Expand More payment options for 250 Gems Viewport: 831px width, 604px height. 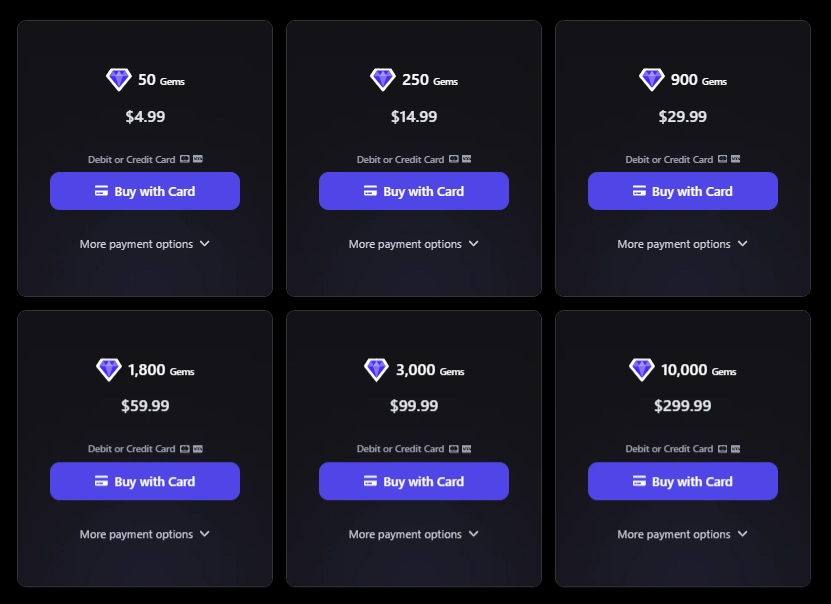(x=414, y=244)
